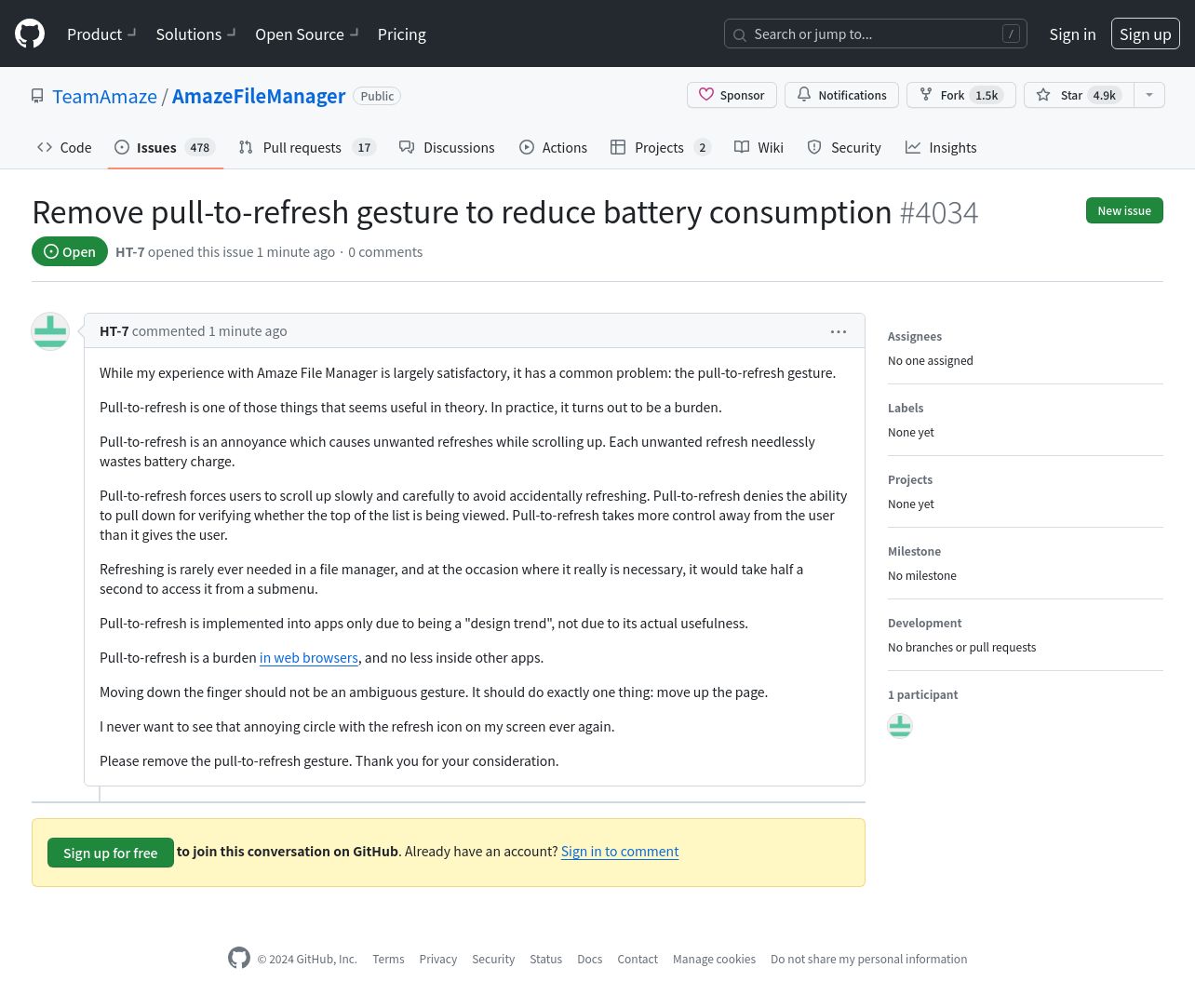Expand the Open Source menu
Image resolution: width=1195 pixels, height=1008 pixels.
(306, 34)
